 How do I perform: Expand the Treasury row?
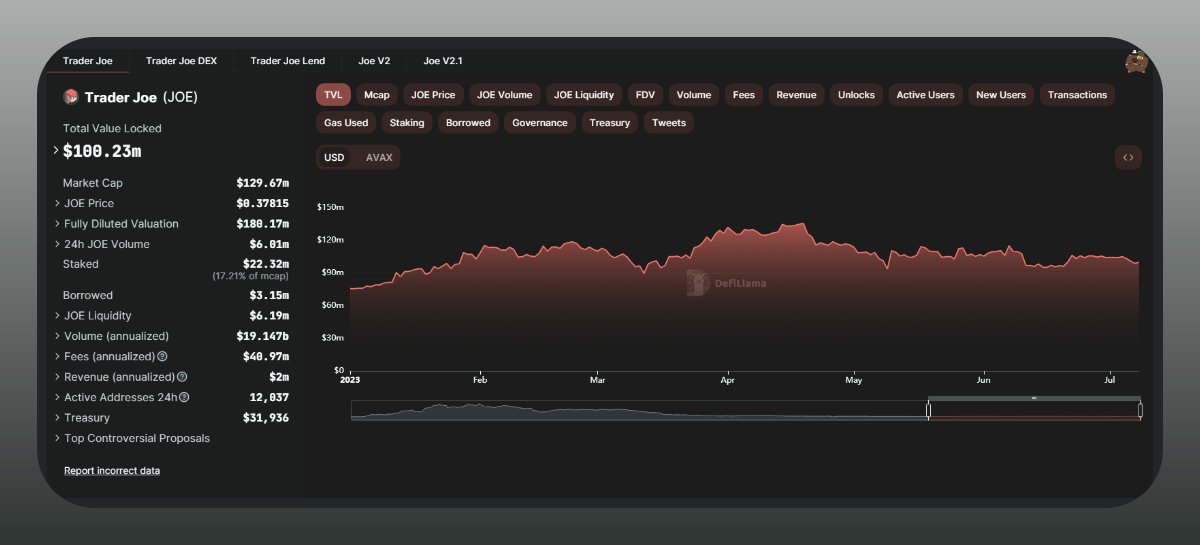[56, 418]
